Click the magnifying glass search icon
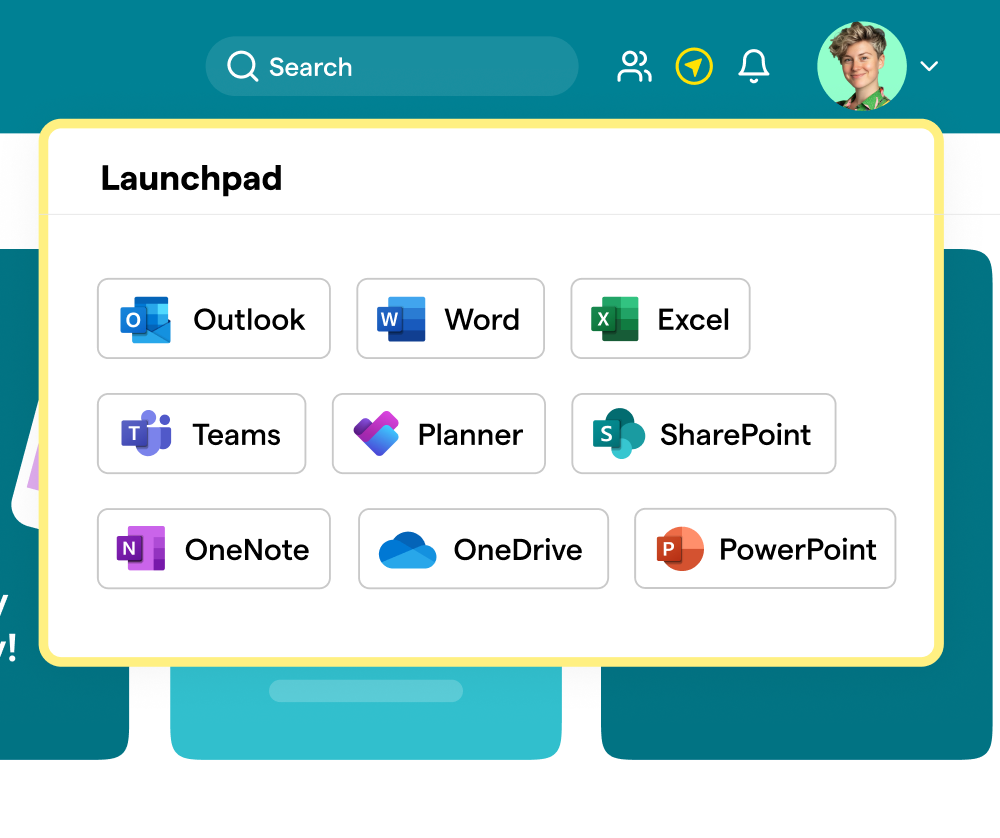The width and height of the screenshot is (1000, 838). coord(242,66)
